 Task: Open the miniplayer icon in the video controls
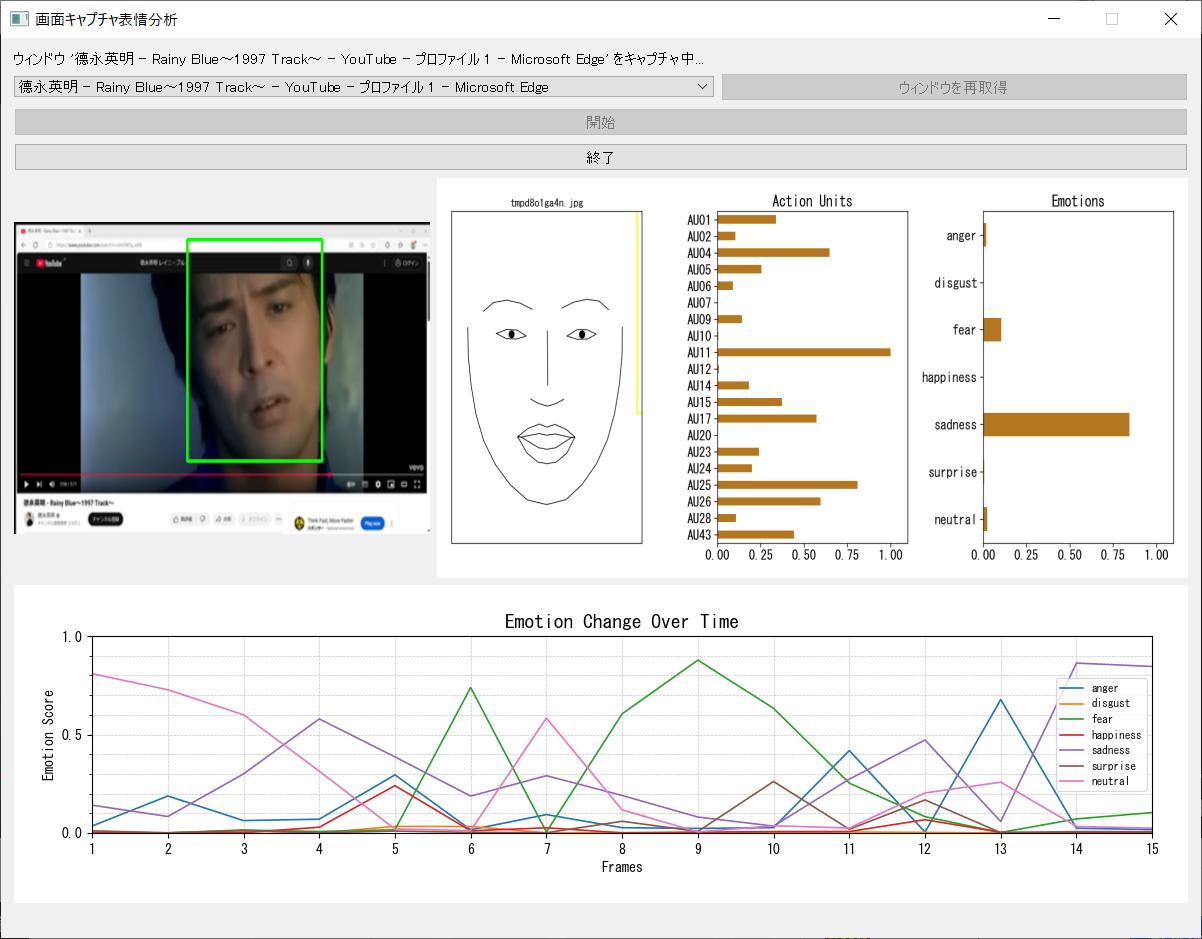pos(390,484)
